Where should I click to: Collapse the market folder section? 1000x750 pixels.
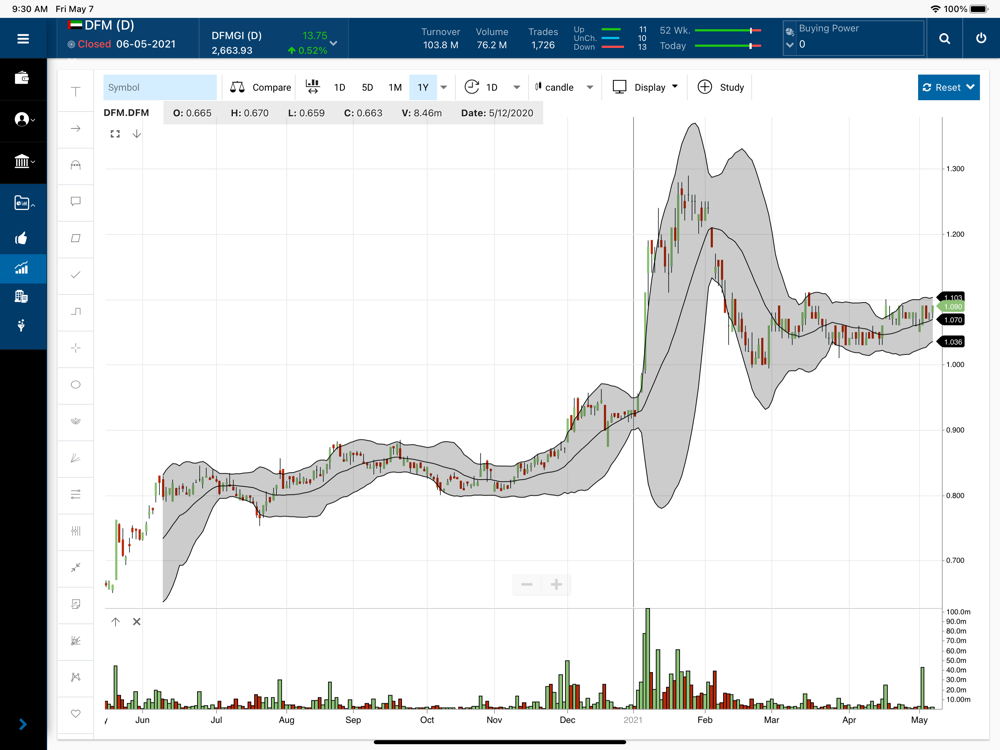coord(23,203)
